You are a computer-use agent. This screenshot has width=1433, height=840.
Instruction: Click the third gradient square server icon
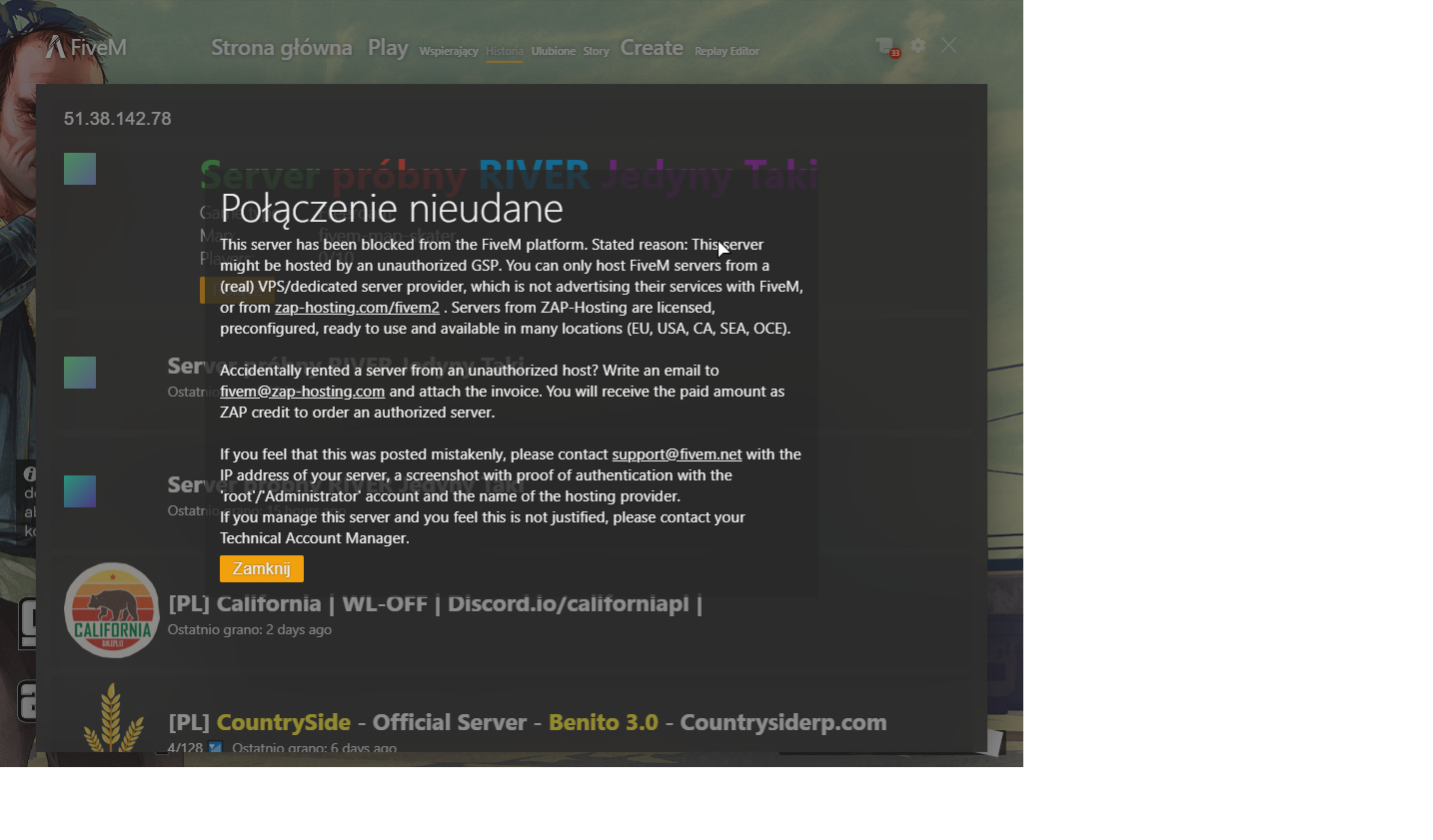tap(80, 491)
